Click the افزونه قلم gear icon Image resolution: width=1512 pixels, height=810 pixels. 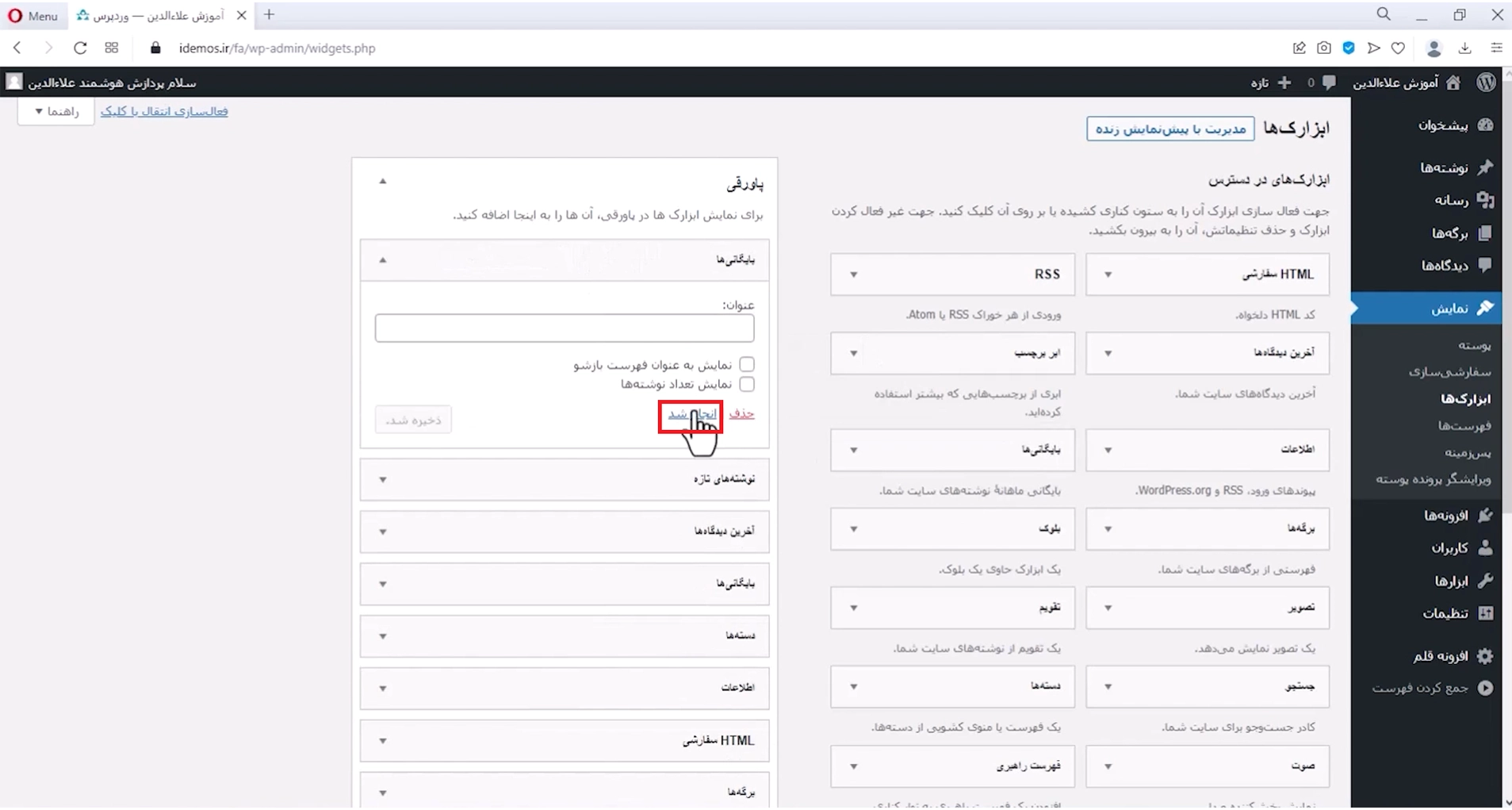click(1485, 656)
